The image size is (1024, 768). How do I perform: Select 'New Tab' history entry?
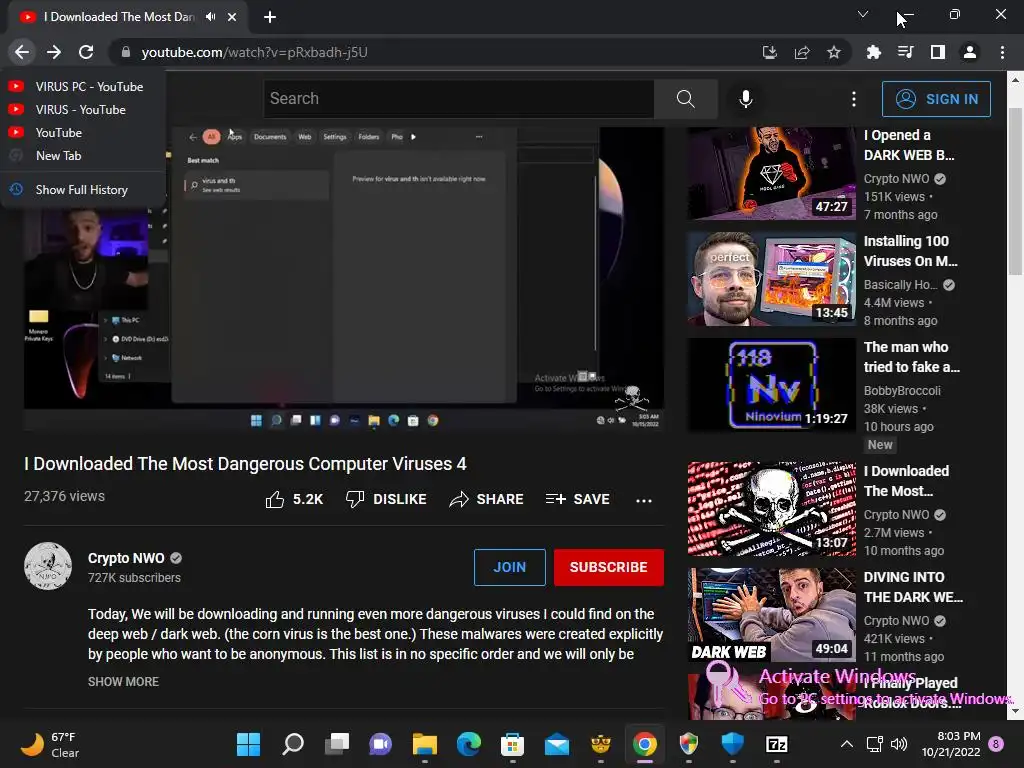[x=82, y=155]
